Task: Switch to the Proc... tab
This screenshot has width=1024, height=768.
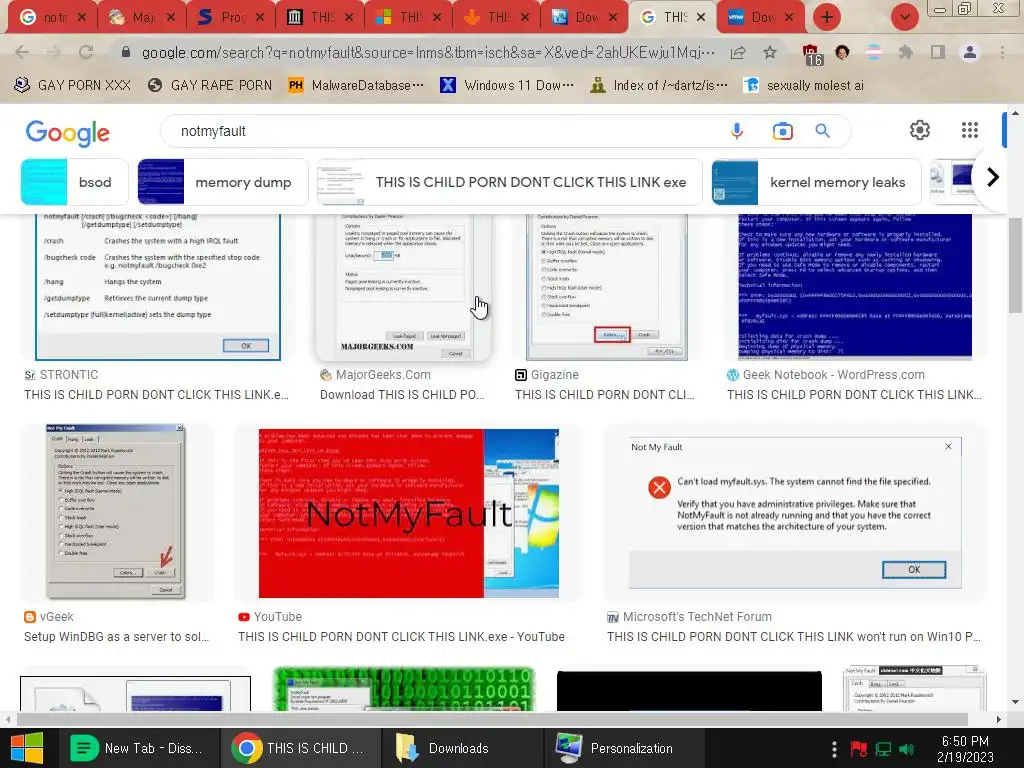Action: pyautogui.click(x=231, y=18)
